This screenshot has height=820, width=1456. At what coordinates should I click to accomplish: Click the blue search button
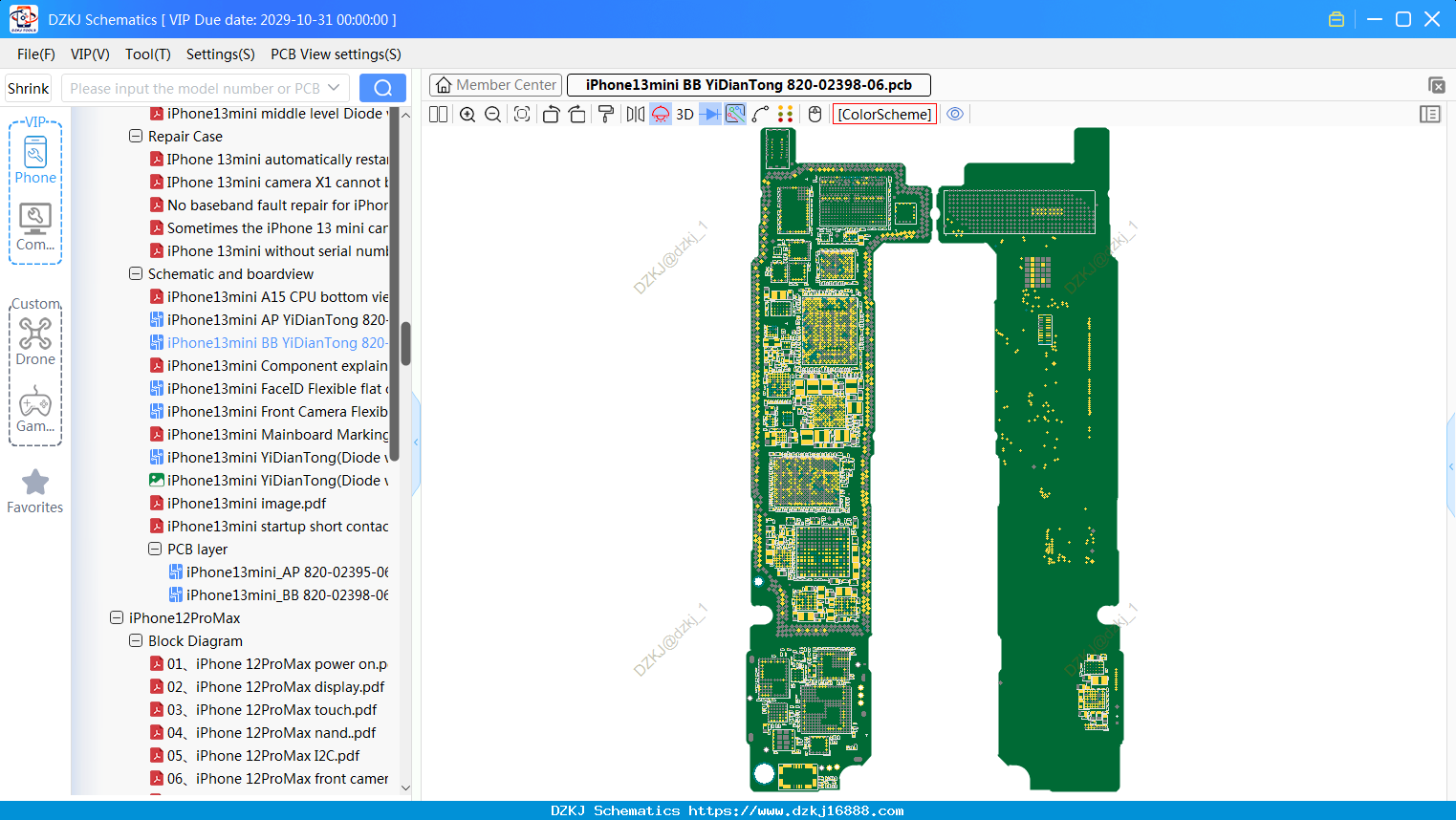(x=382, y=88)
